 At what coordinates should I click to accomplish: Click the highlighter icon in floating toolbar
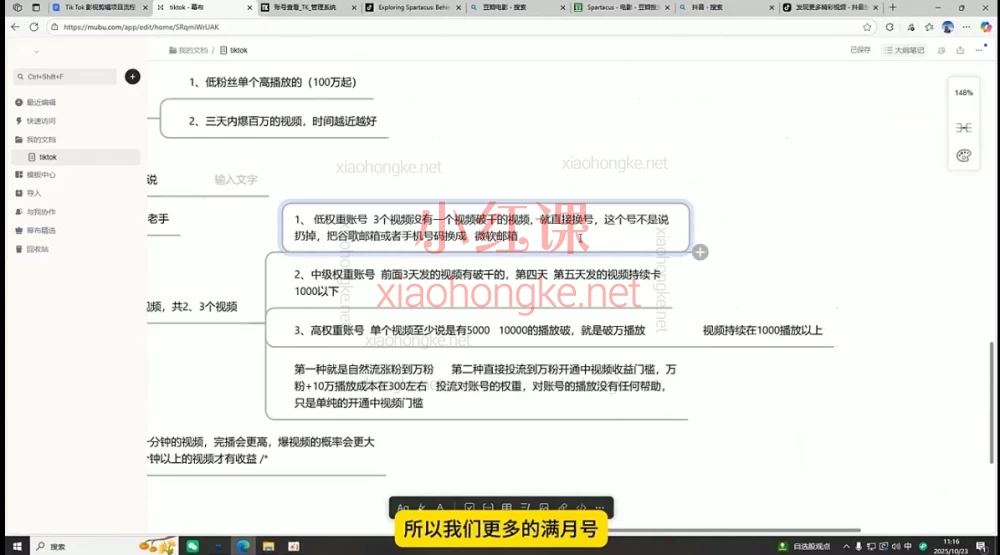click(422, 508)
